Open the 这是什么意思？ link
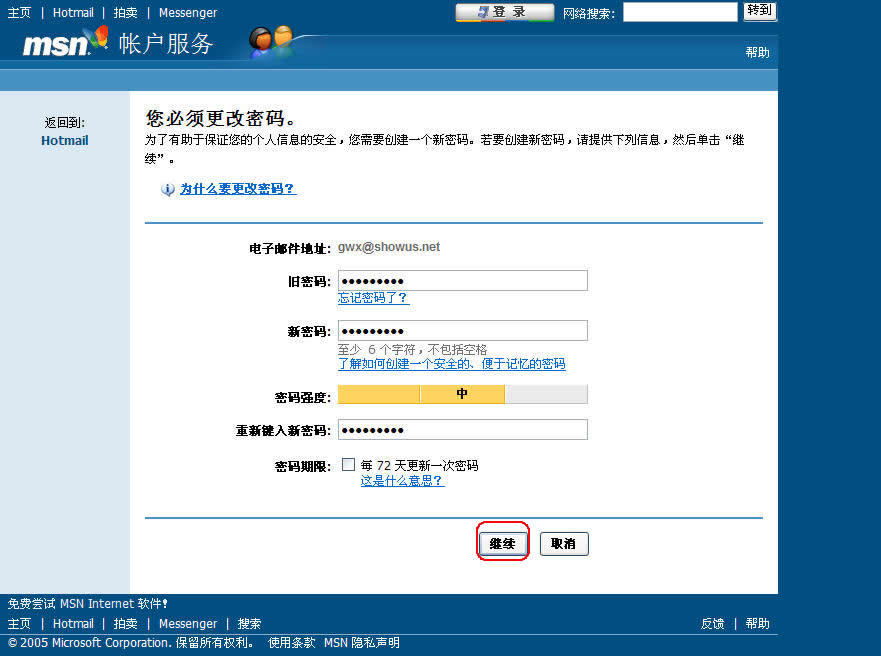 [402, 481]
